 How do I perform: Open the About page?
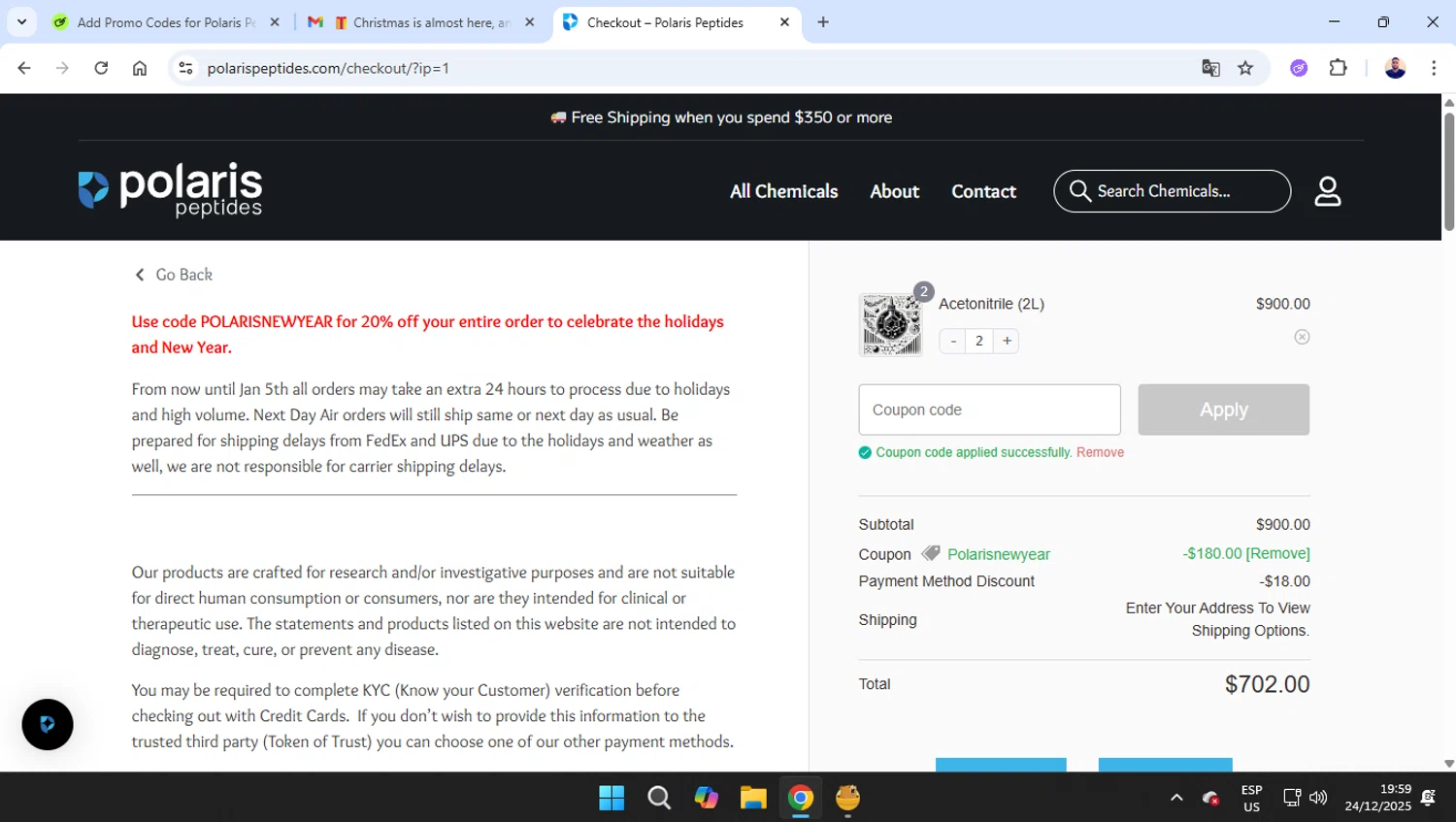(x=894, y=191)
